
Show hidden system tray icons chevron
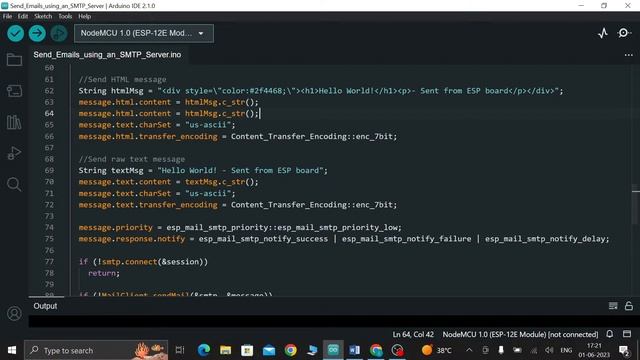coord(469,350)
